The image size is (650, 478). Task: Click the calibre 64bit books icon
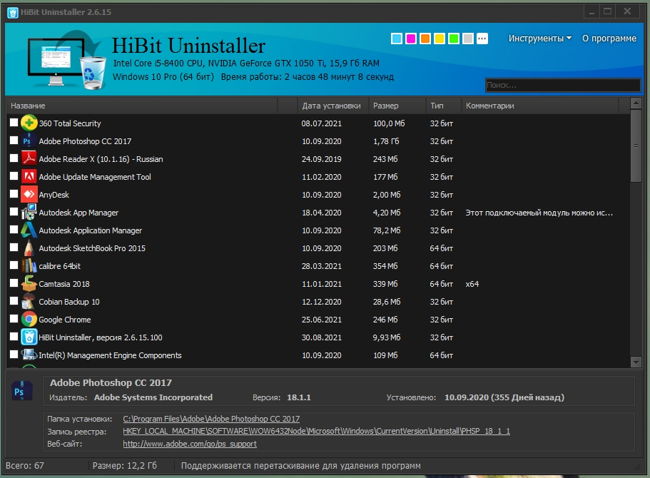click(x=29, y=266)
